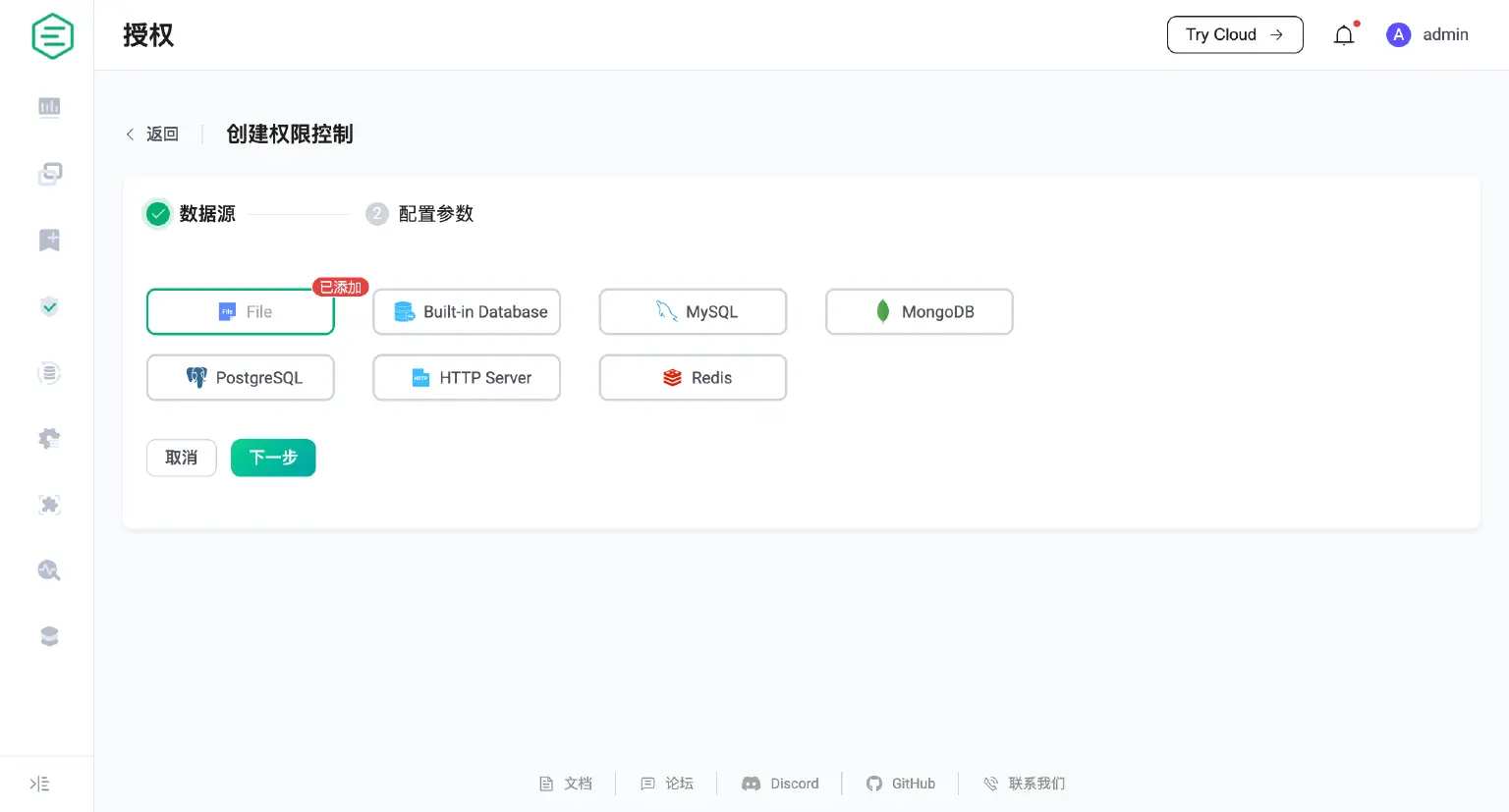Open the puzzle-piece plugins sidebar icon
This screenshot has width=1509, height=812.
point(49,505)
